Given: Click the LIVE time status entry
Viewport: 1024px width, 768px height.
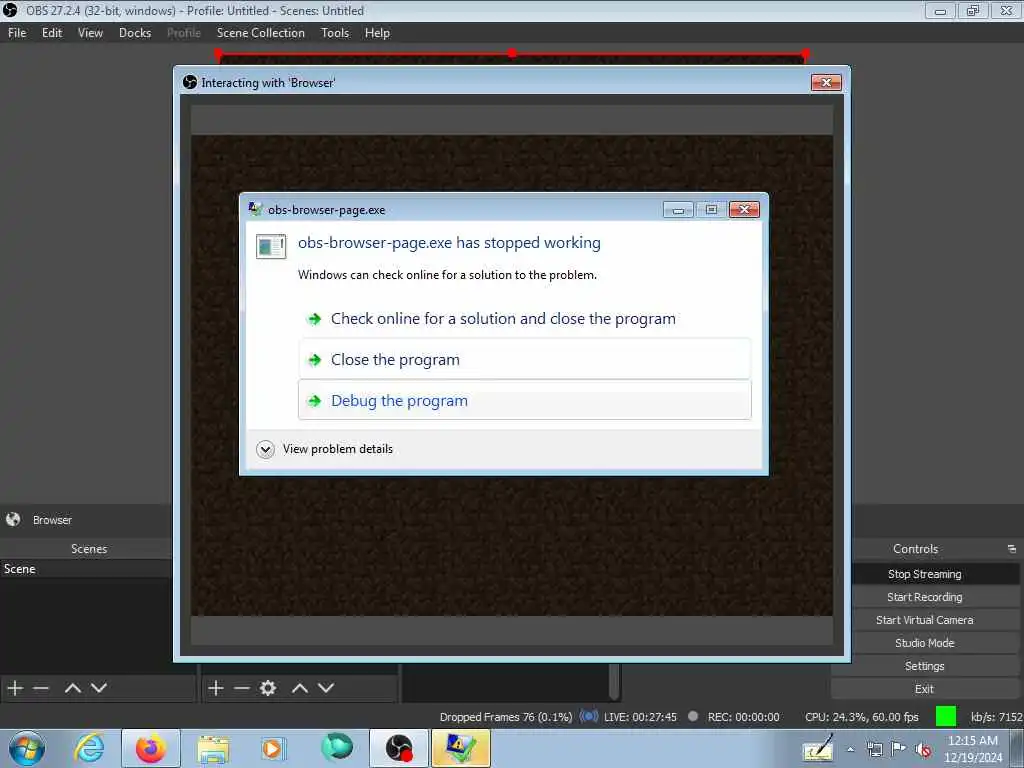Looking at the screenshot, I should tap(640, 717).
